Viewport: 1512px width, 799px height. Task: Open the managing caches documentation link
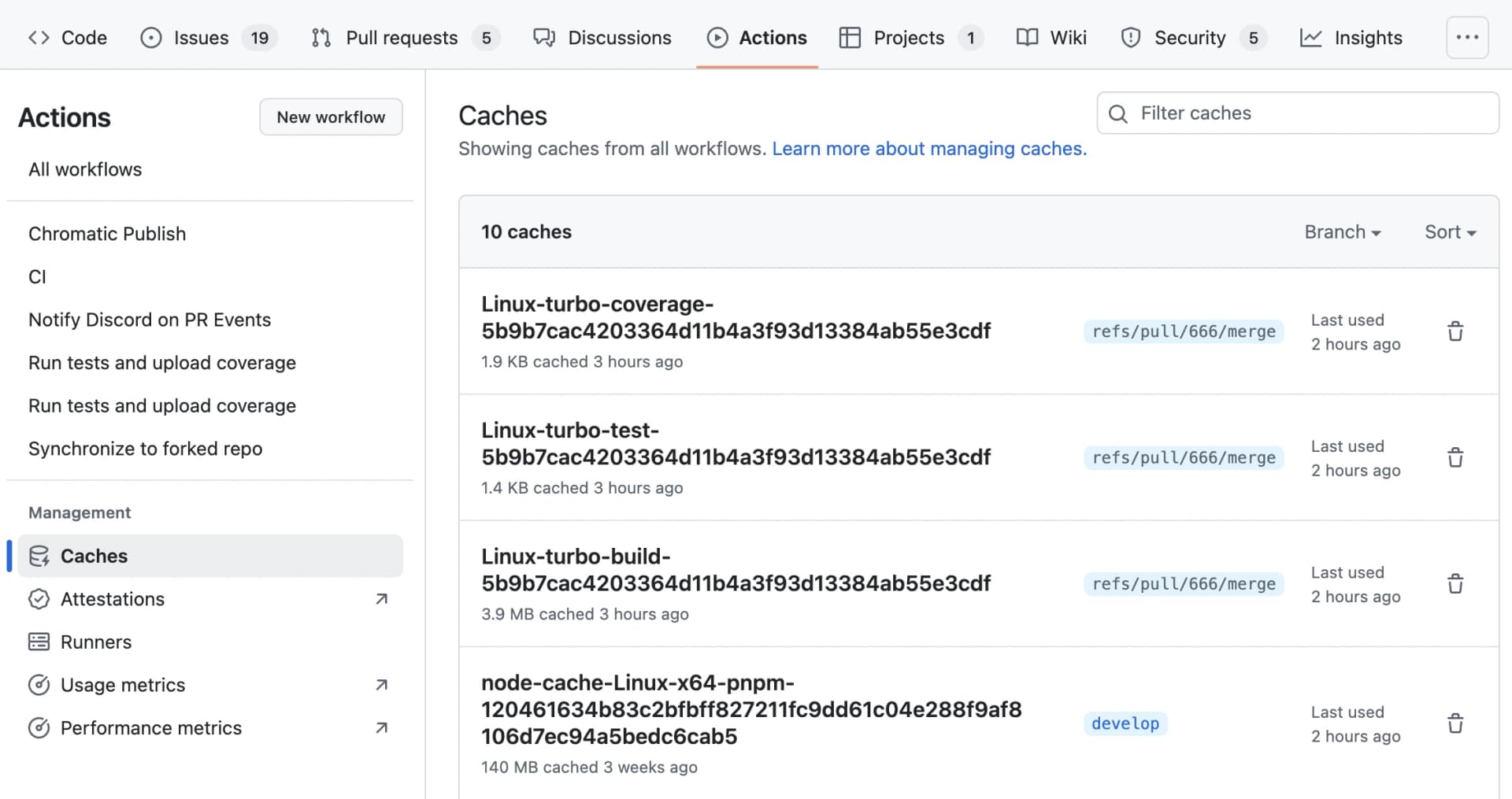tap(929, 148)
